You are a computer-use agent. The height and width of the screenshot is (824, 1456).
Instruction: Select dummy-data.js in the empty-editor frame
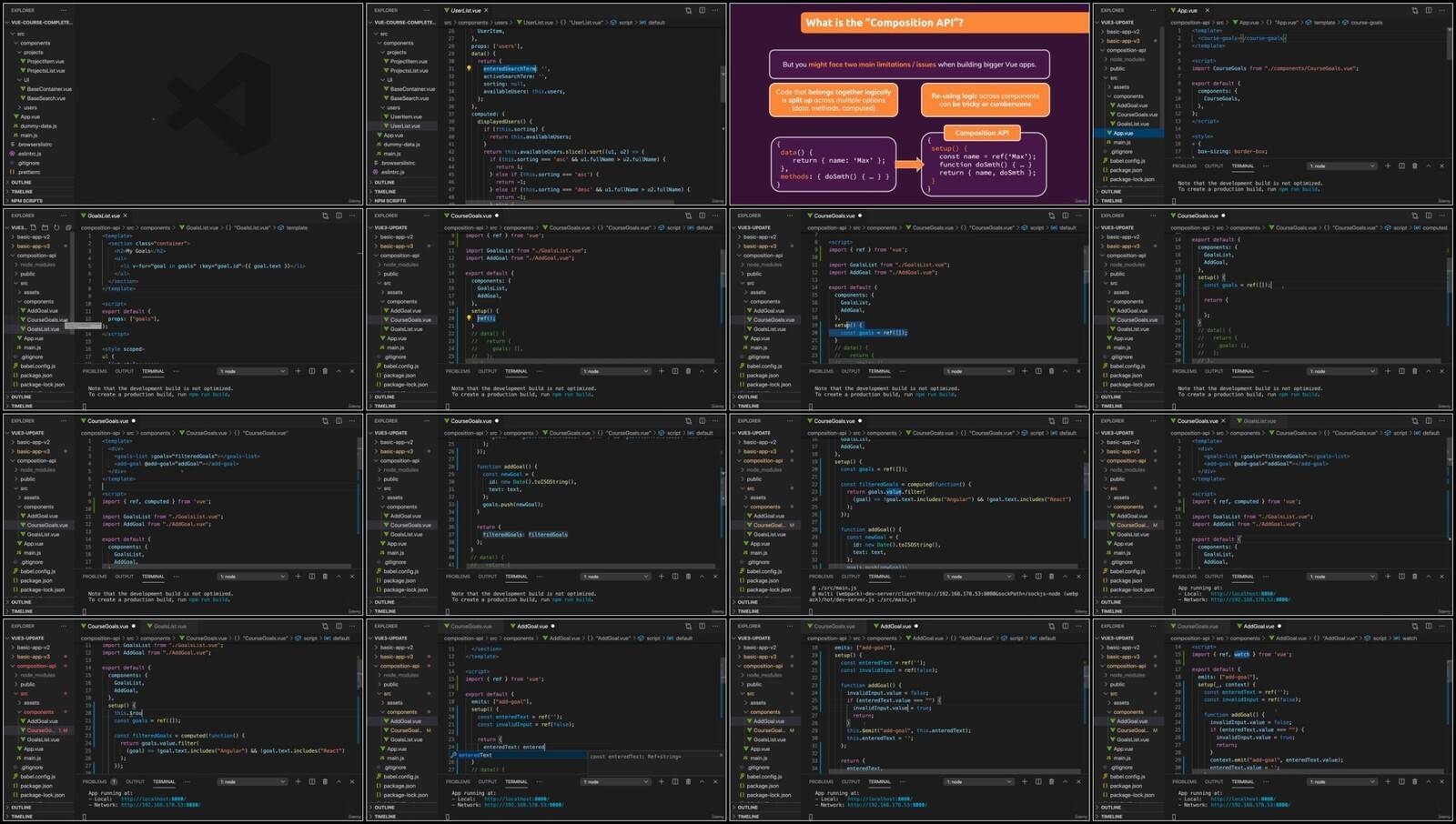[x=36, y=126]
